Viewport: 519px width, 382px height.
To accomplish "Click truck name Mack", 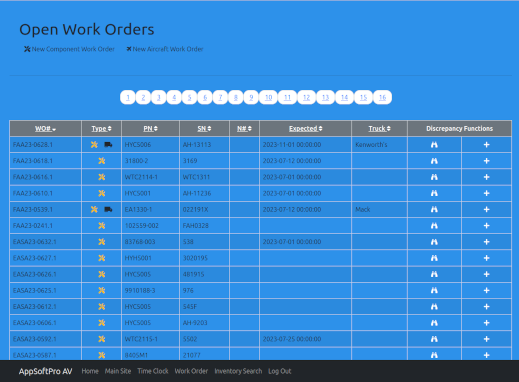I will pos(363,209).
